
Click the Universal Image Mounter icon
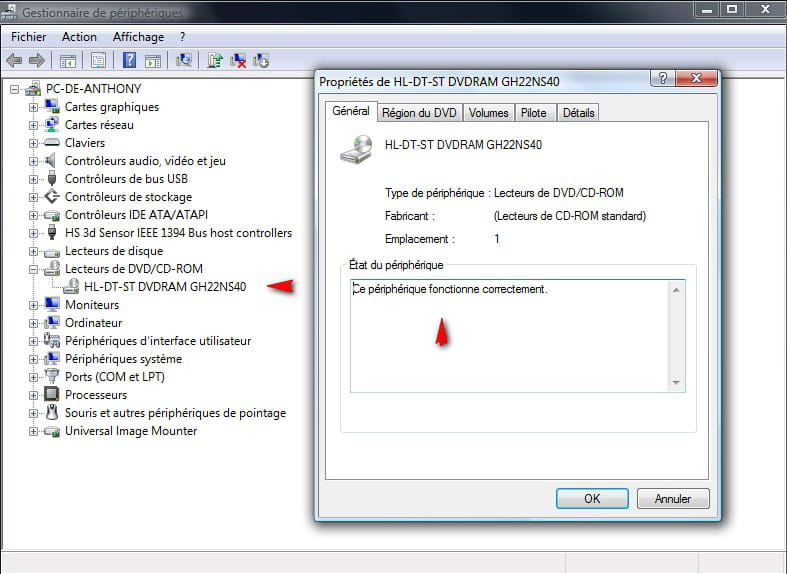[x=52, y=432]
